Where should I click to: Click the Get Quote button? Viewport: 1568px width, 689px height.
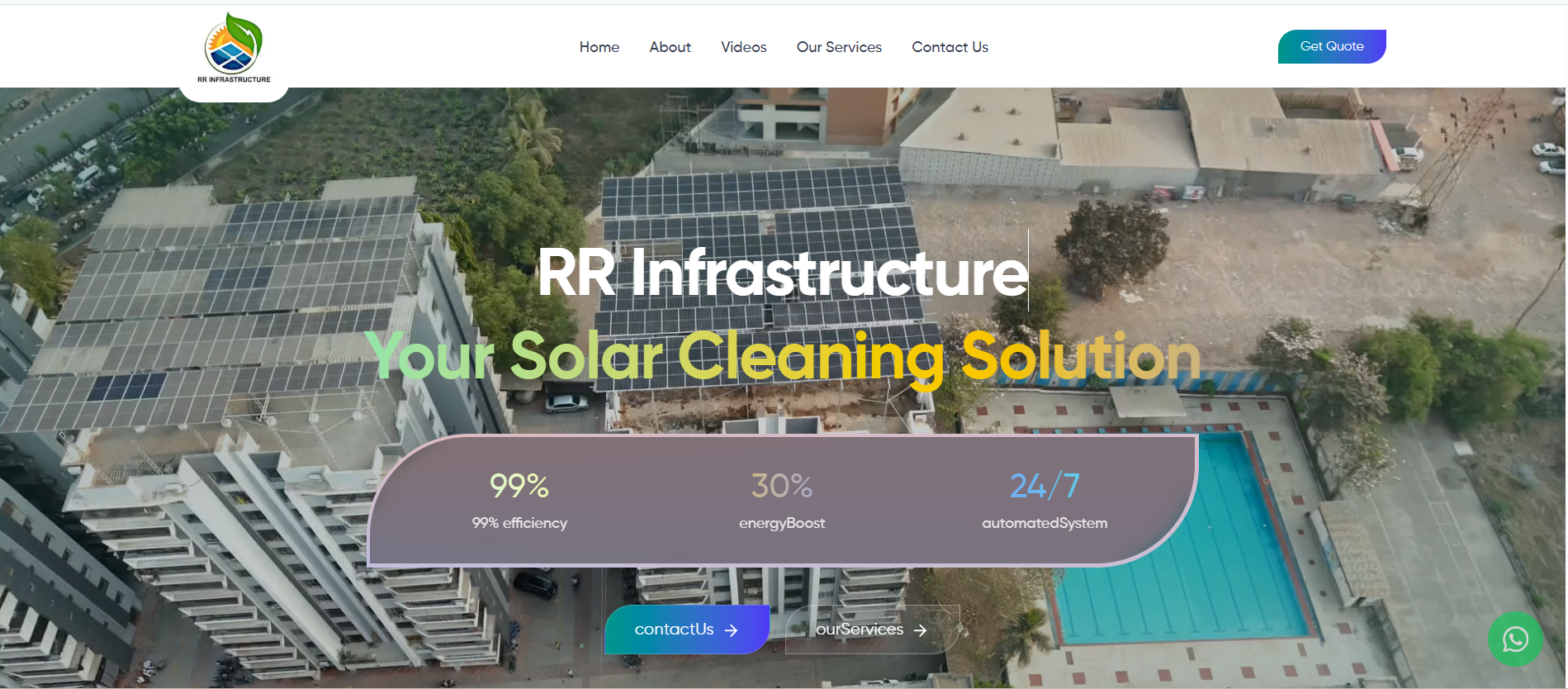click(1332, 46)
